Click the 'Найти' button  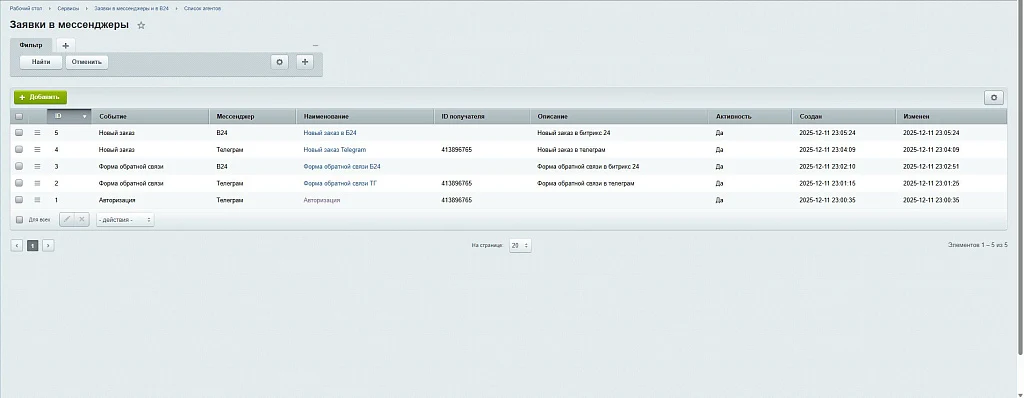point(41,62)
